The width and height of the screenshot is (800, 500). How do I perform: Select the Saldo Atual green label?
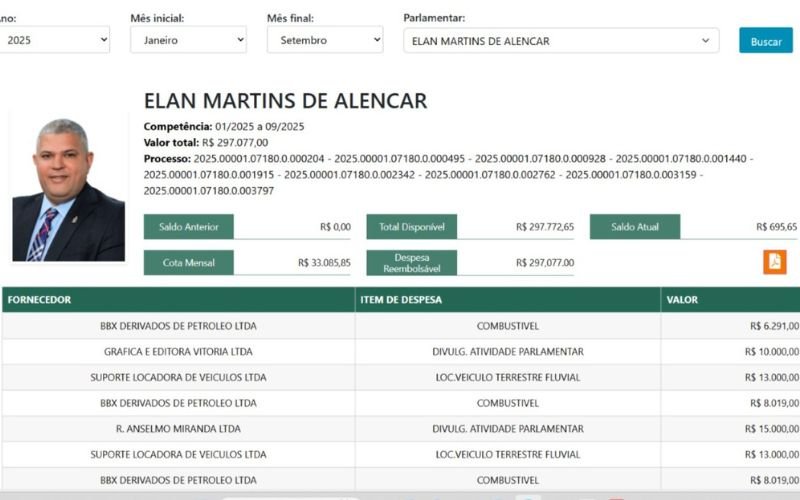click(x=634, y=227)
